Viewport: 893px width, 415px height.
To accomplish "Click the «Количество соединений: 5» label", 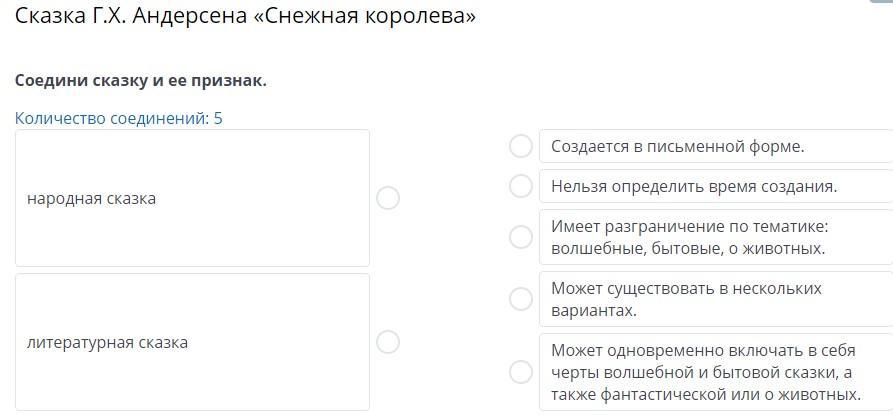I will (x=119, y=118).
